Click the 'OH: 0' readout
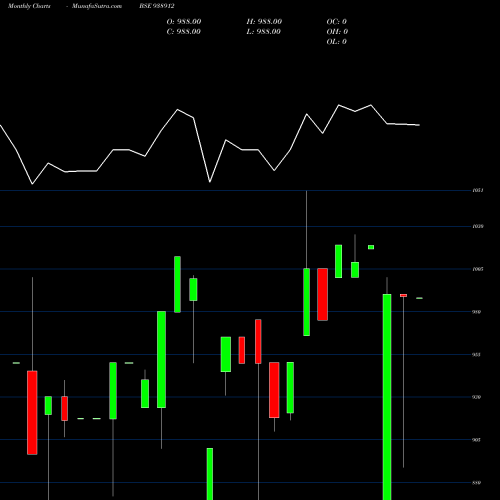 tap(337, 32)
